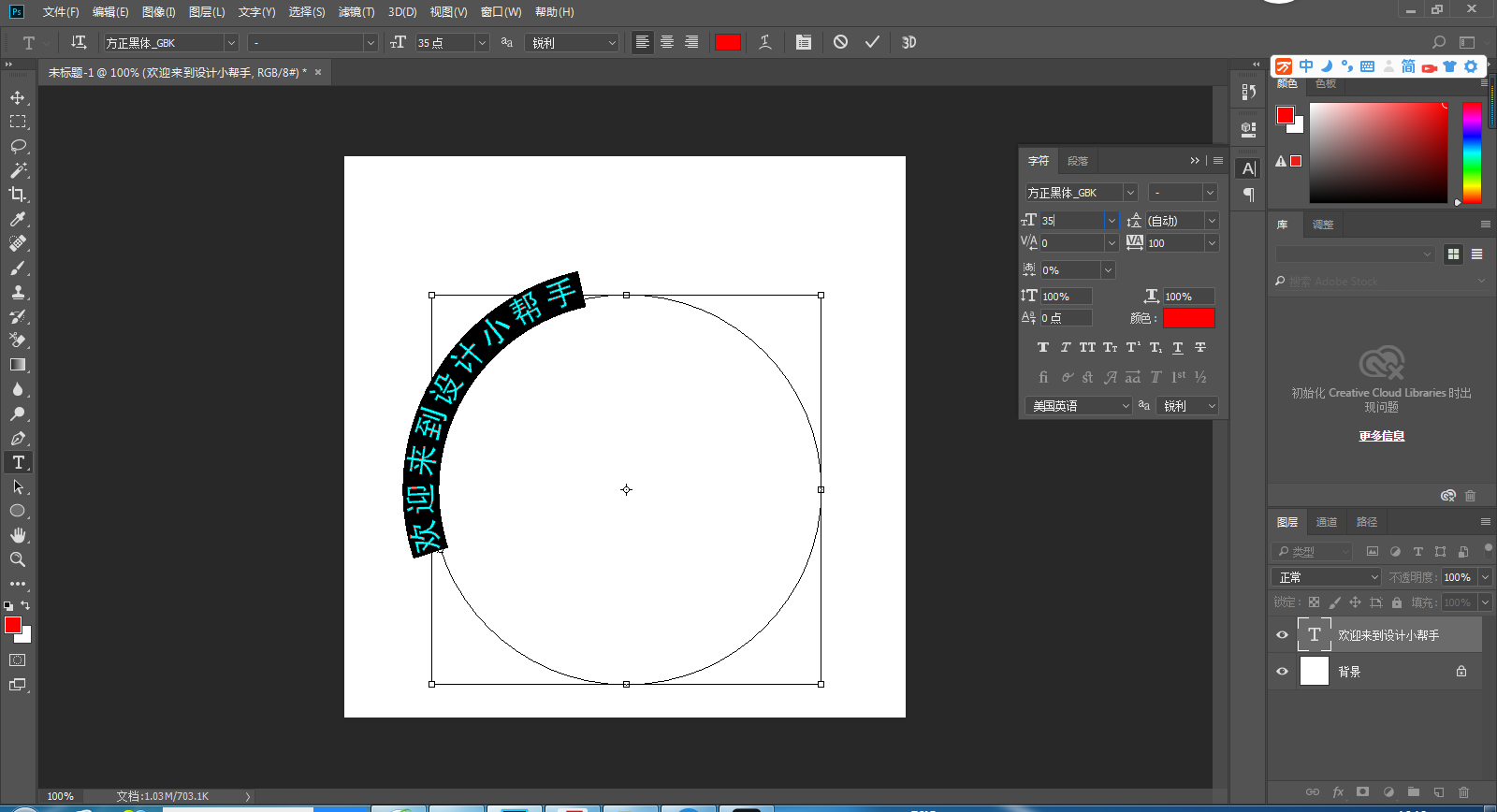Toggle All Caps in Character panel
This screenshot has height=812, width=1497.
(1087, 347)
